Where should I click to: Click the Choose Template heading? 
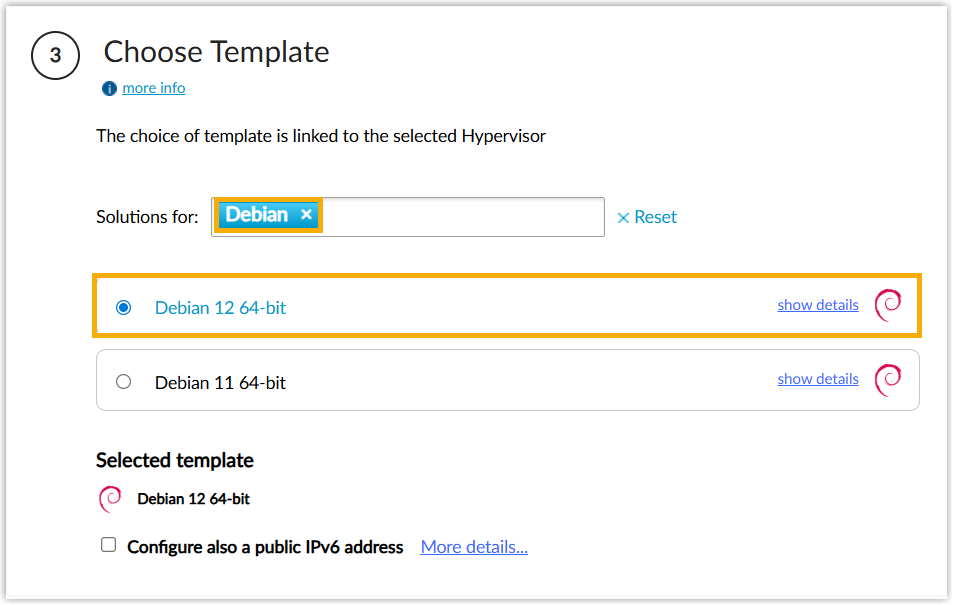click(x=216, y=52)
